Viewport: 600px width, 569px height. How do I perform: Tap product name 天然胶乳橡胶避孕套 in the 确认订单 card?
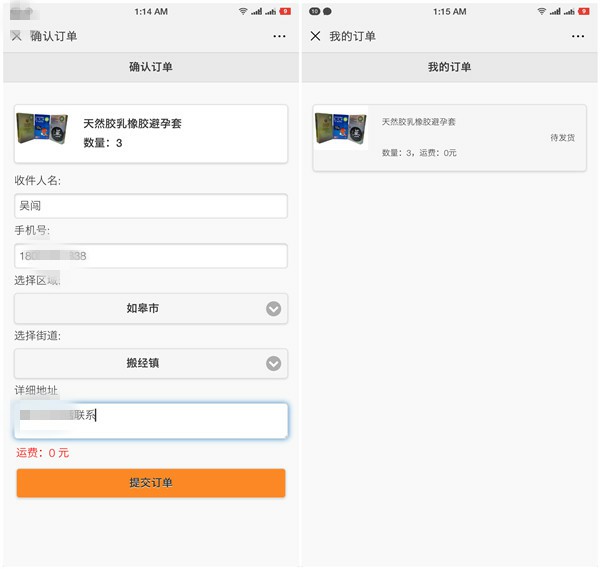point(132,124)
